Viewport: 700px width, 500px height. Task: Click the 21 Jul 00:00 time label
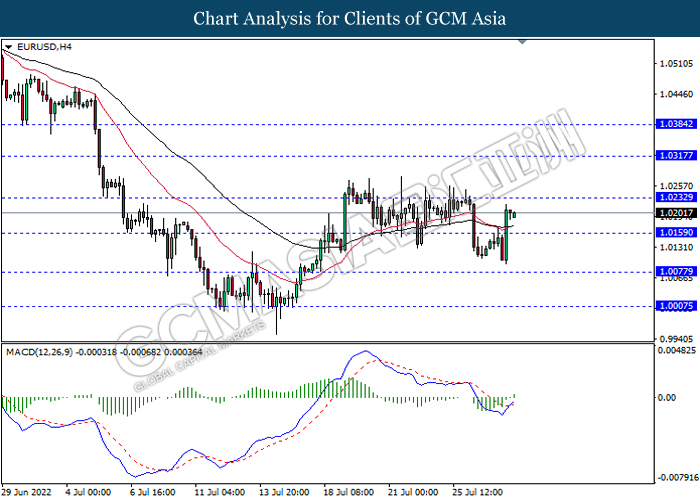[x=413, y=492]
